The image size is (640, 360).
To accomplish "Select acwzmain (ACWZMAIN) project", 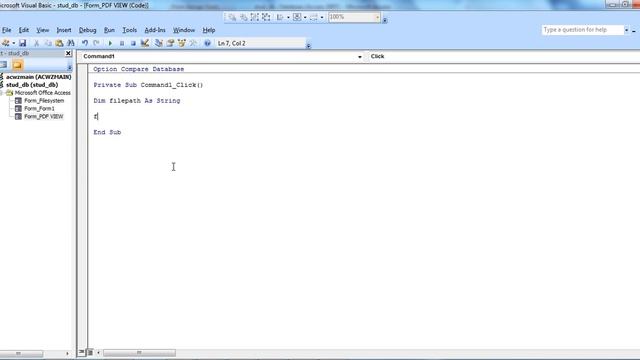I will (38, 77).
